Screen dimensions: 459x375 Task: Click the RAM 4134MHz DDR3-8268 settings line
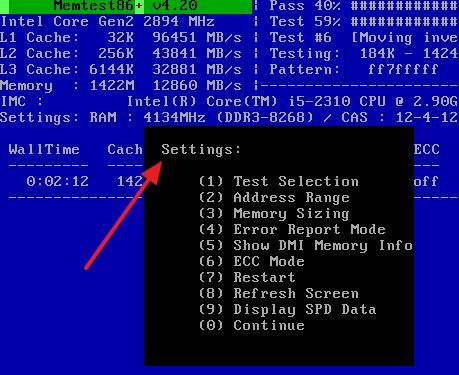point(229,118)
